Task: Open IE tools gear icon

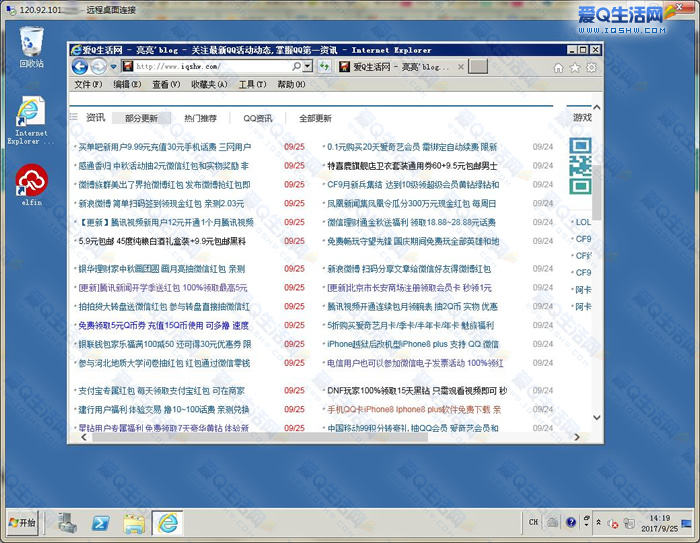Action: coord(591,67)
